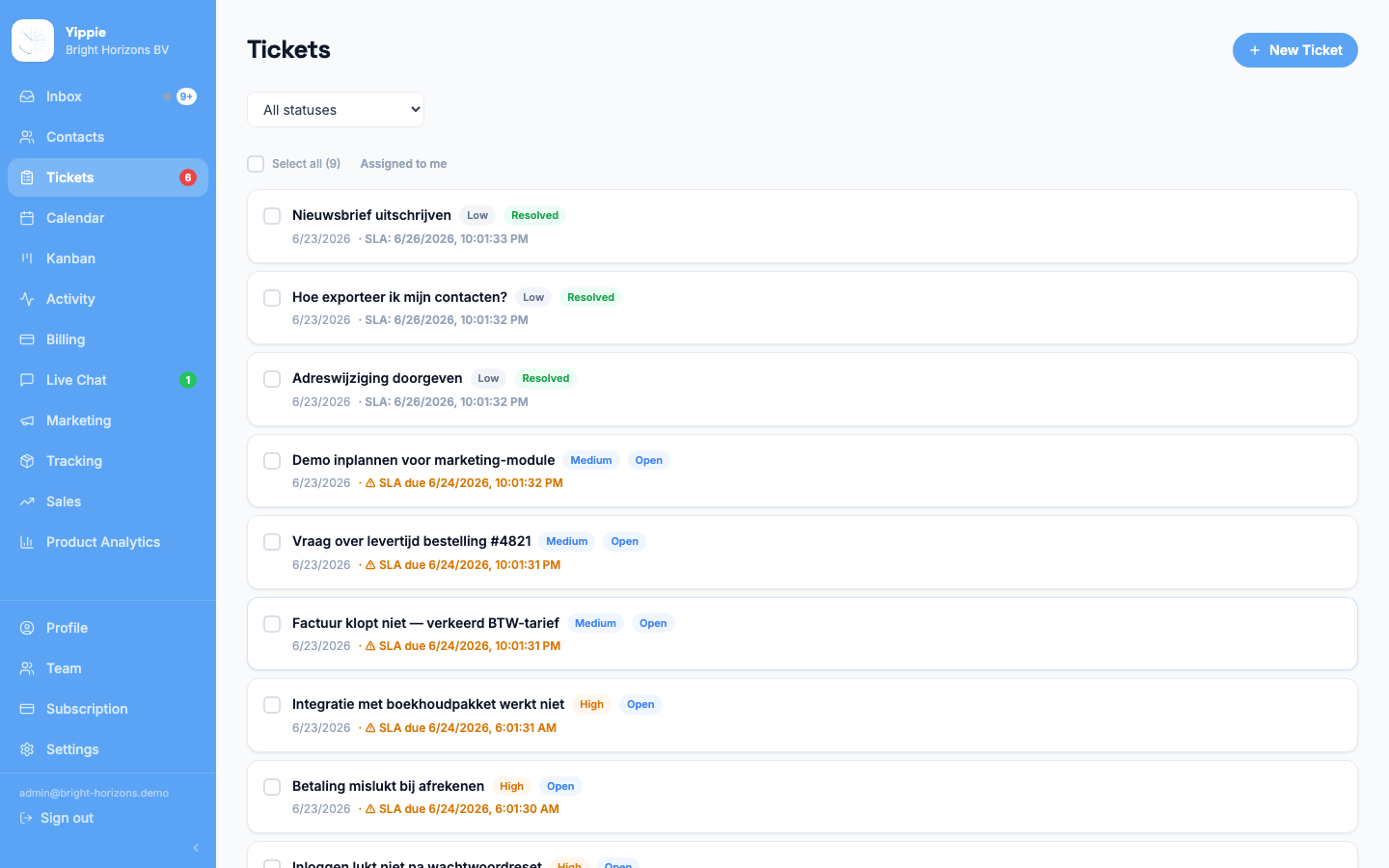Click the Sales trending arrow icon
The width and height of the screenshot is (1389, 868).
[x=27, y=502]
